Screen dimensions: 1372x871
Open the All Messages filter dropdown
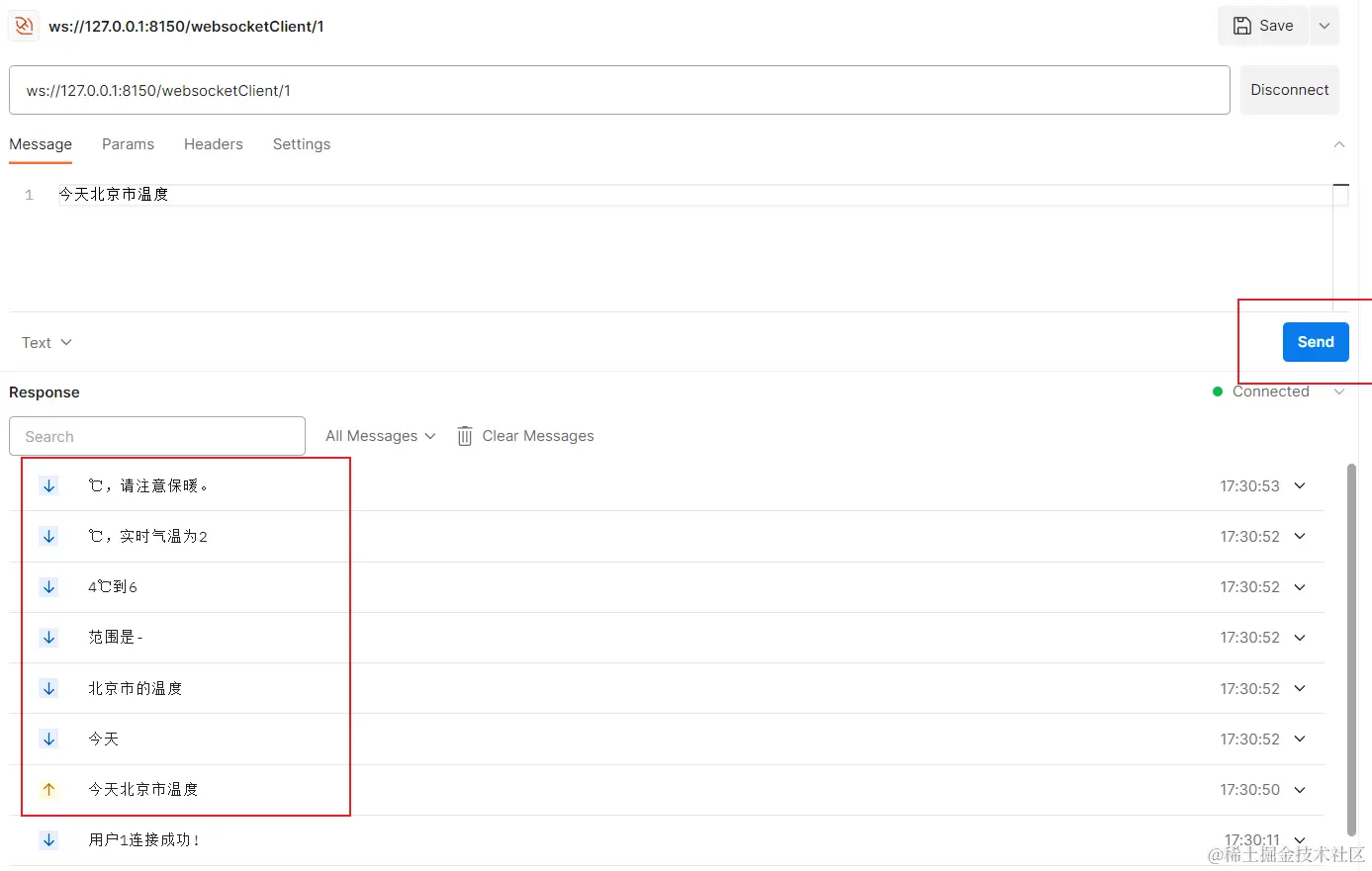click(381, 436)
